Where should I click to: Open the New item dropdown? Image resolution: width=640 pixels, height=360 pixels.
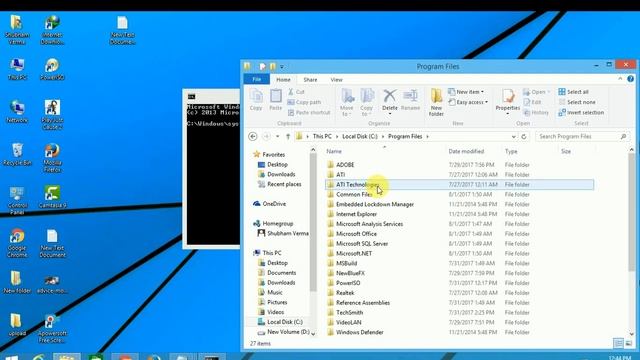(x=466, y=92)
